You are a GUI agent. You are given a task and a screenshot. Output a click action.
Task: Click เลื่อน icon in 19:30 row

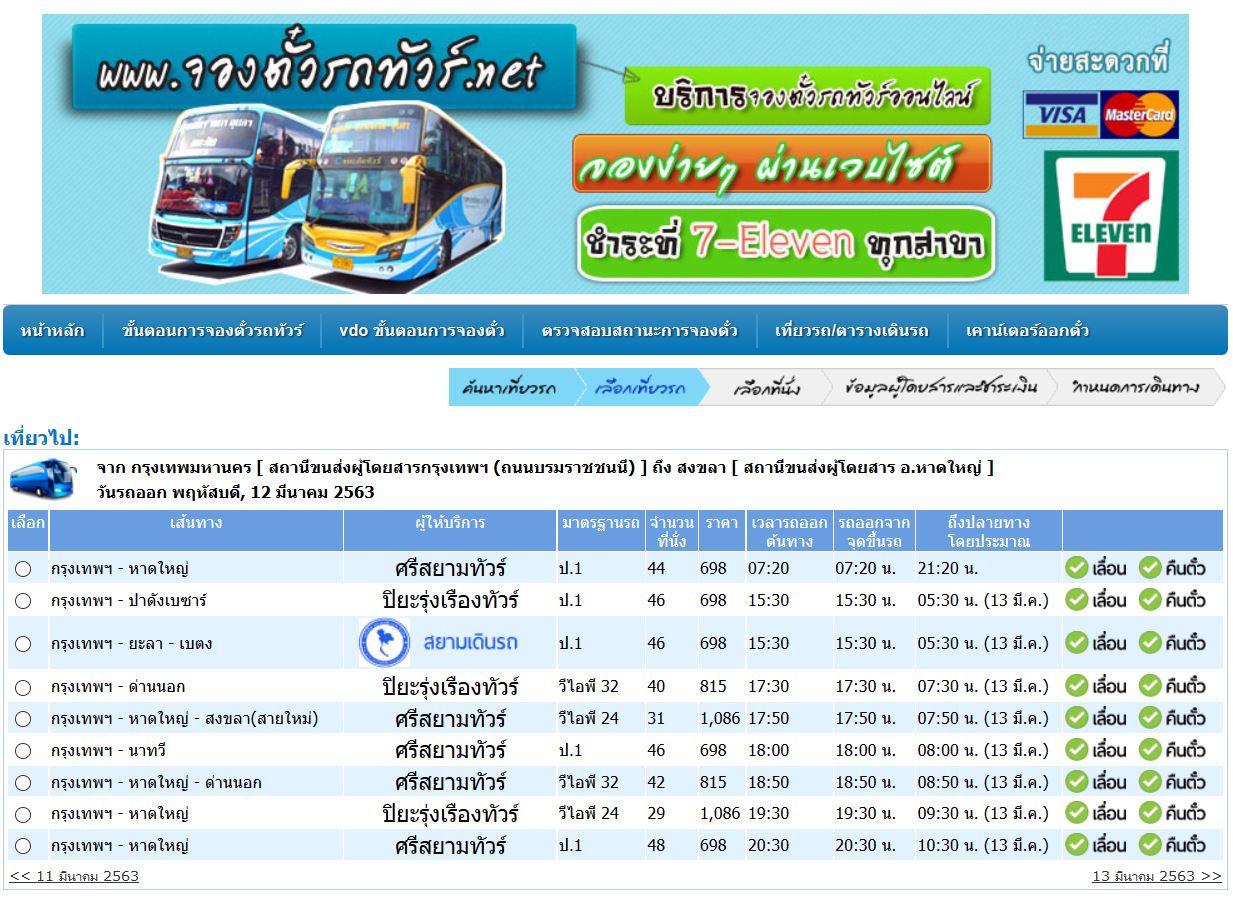[x=1076, y=814]
